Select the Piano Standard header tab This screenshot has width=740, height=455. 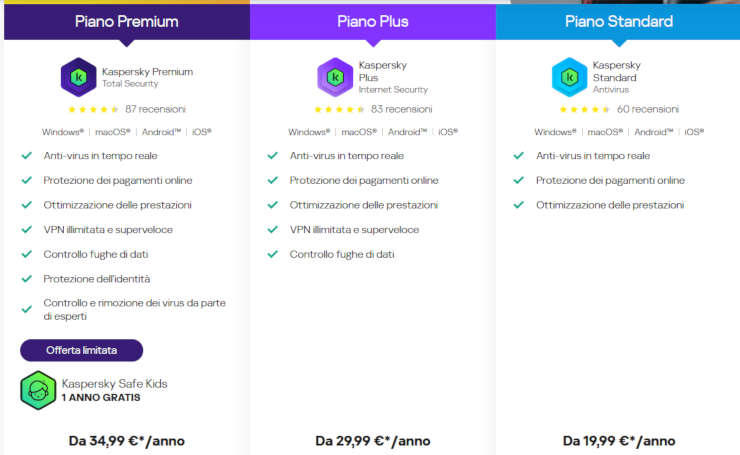(618, 21)
